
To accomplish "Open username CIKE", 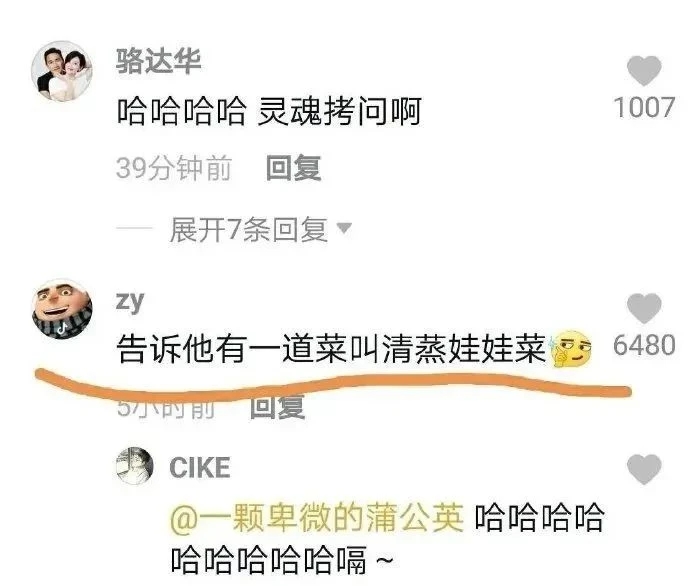I will coord(200,467).
